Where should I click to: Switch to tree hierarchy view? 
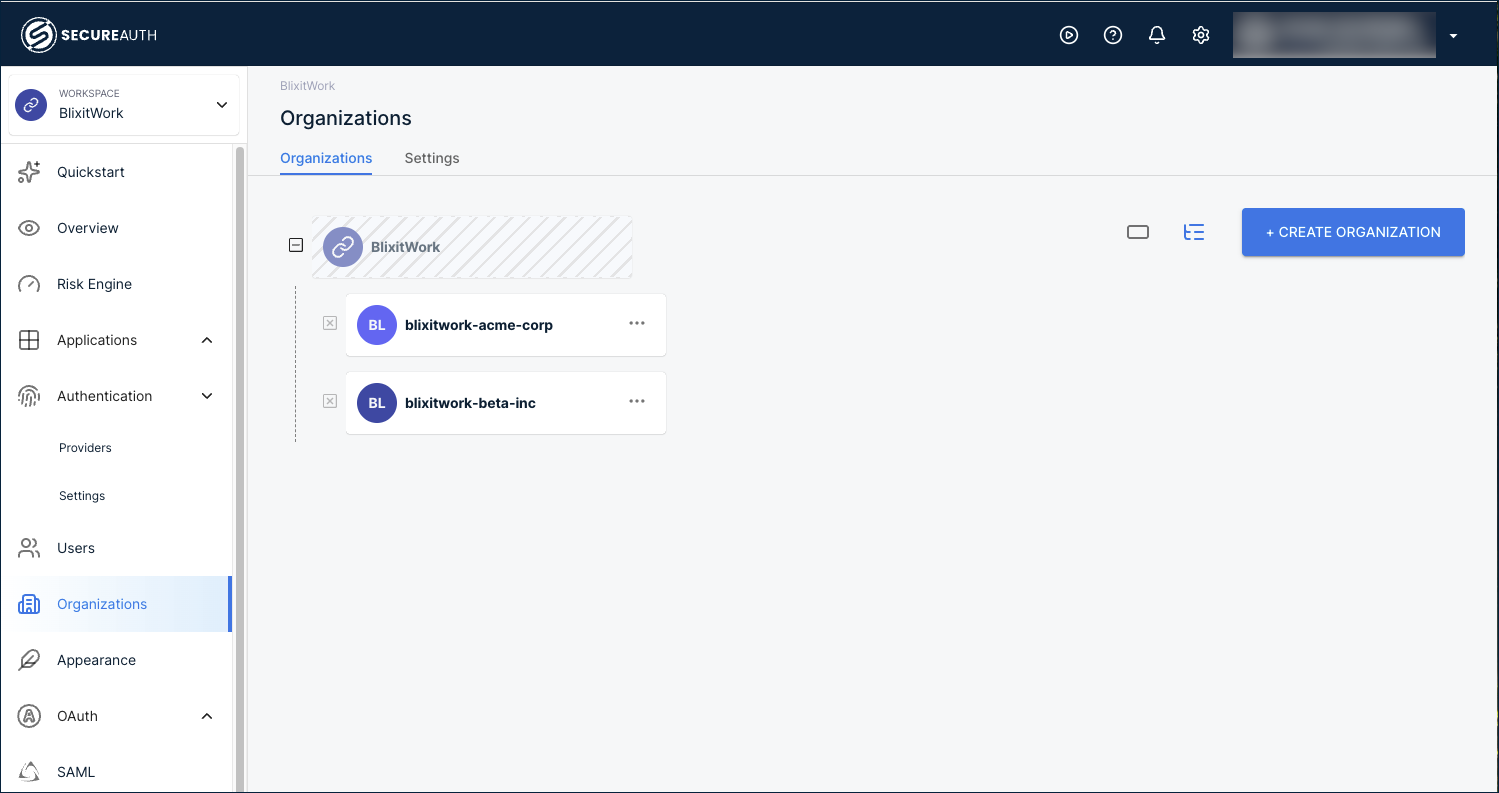click(1194, 232)
